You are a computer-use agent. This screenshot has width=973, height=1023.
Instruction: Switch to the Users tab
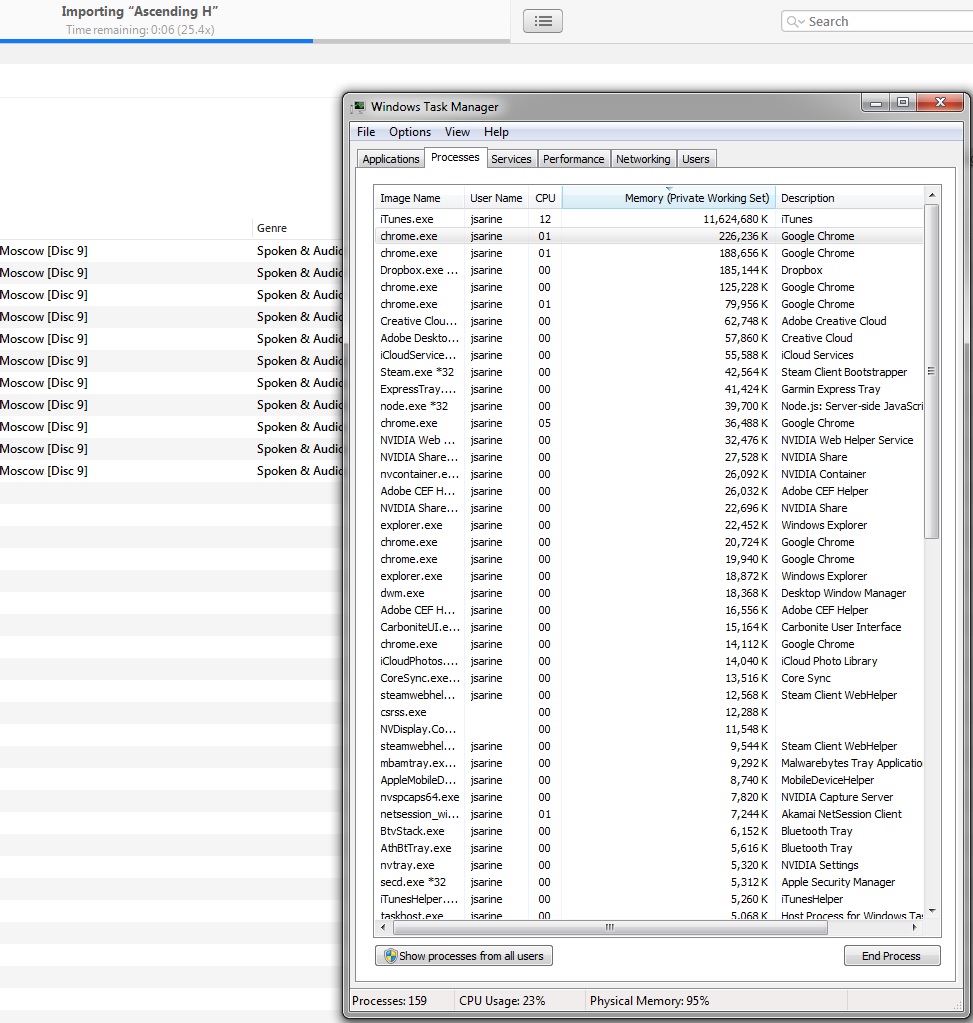696,159
